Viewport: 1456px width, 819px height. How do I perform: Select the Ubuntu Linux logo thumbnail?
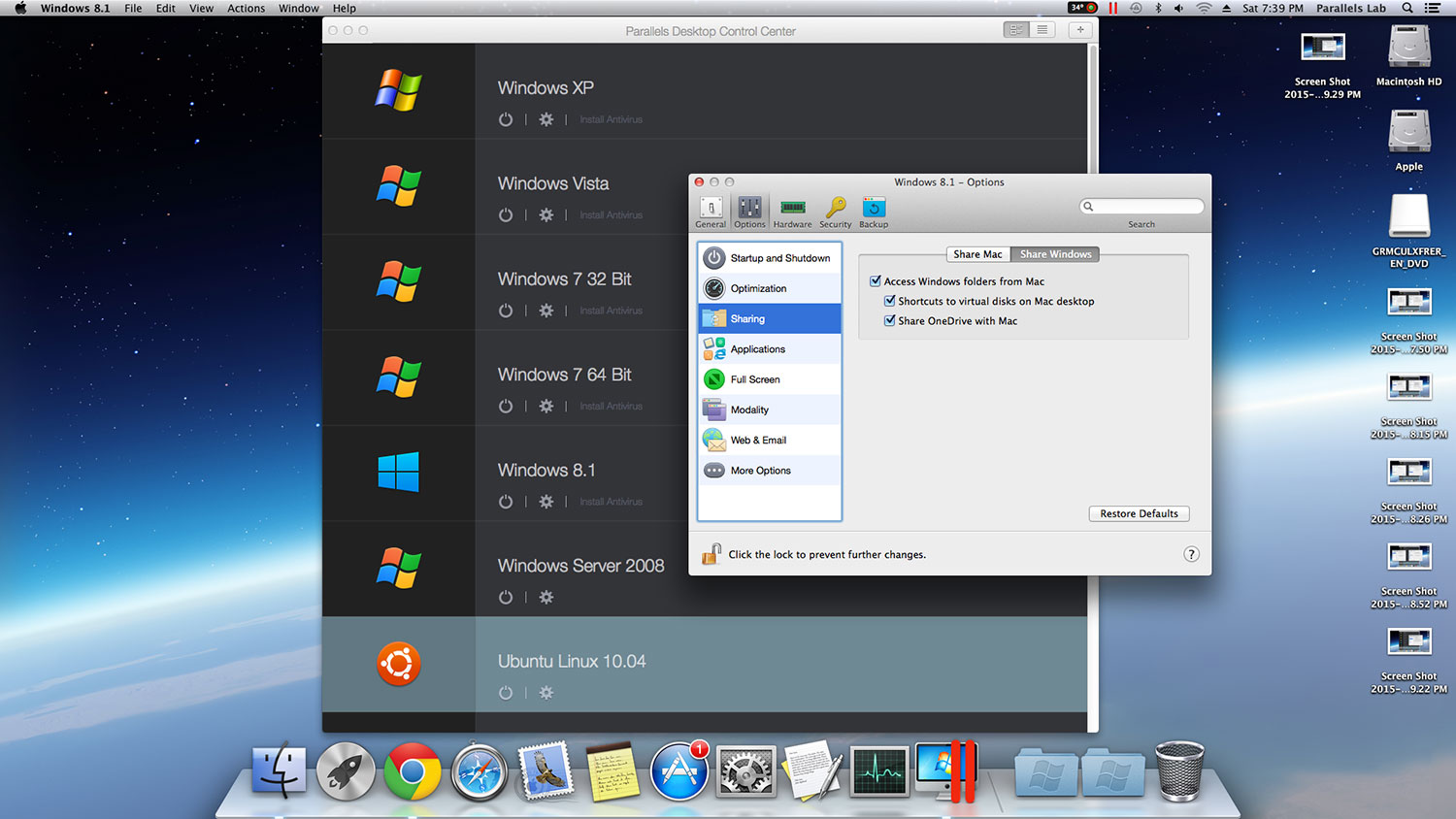[x=399, y=665]
